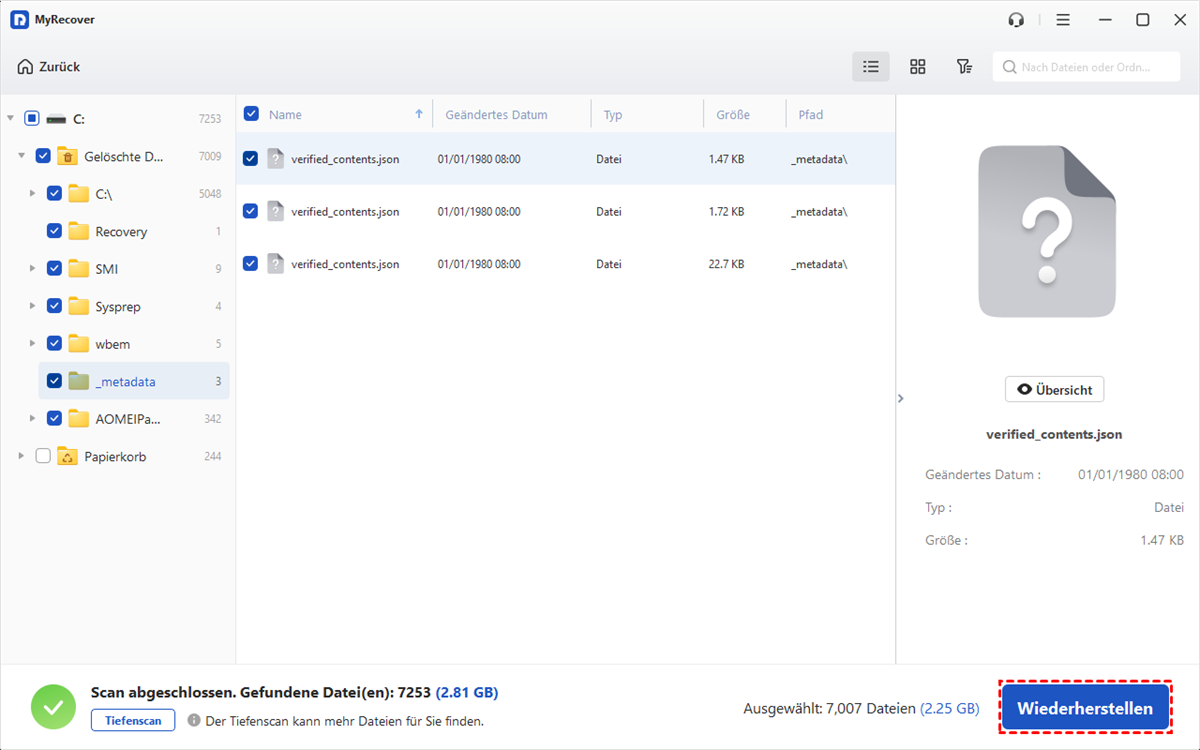
Task: Collapse the preview panel arrow
Action: (x=901, y=398)
